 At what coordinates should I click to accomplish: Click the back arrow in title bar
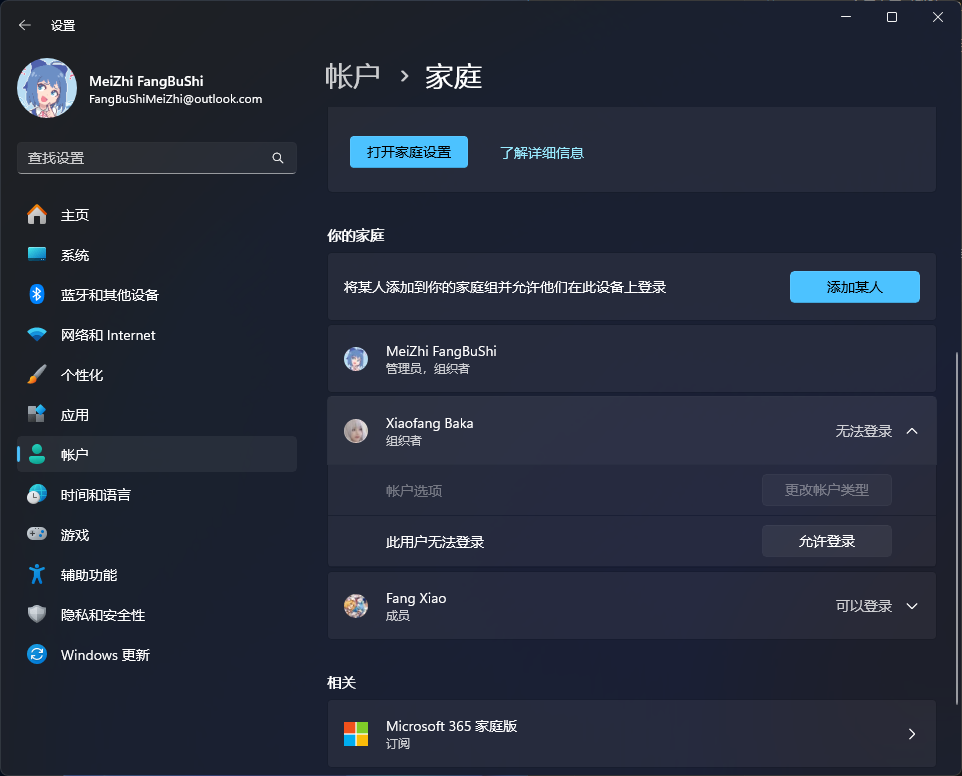tap(25, 25)
